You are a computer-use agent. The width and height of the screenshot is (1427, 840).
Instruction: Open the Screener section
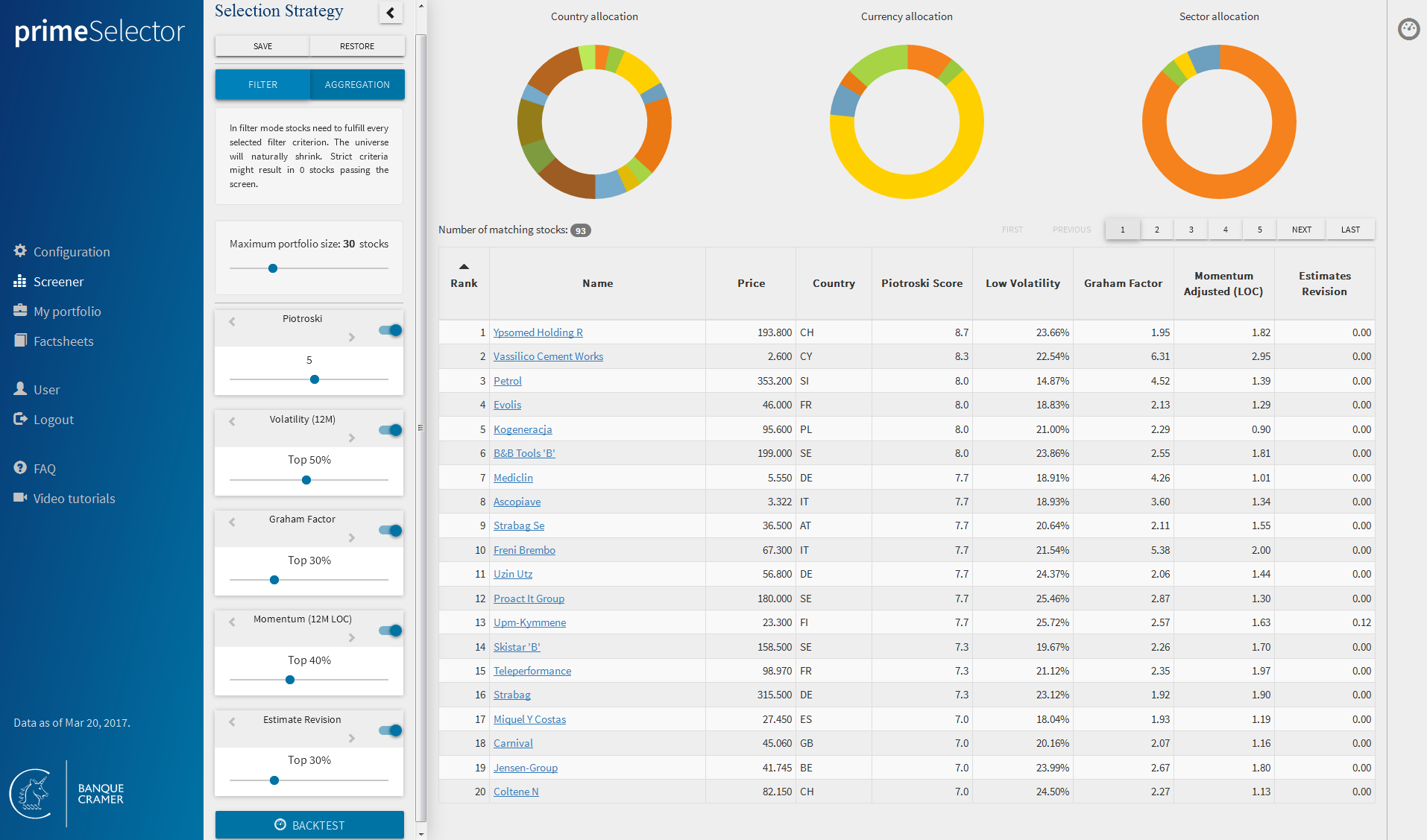pos(59,281)
